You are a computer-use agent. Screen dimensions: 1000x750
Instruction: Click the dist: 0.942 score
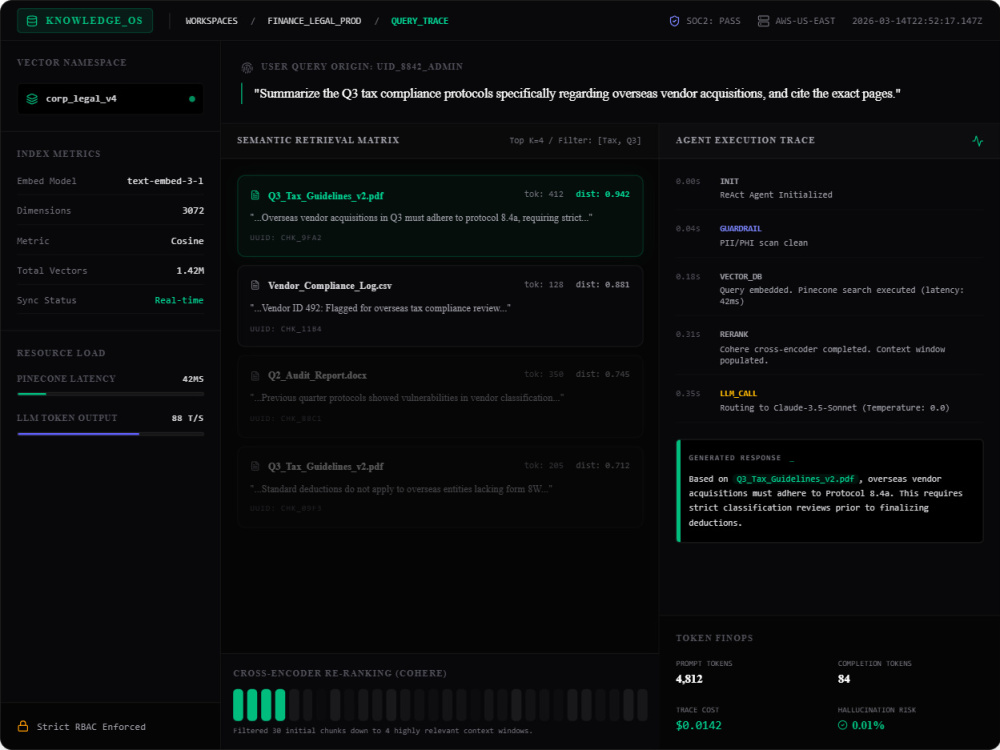click(x=603, y=195)
